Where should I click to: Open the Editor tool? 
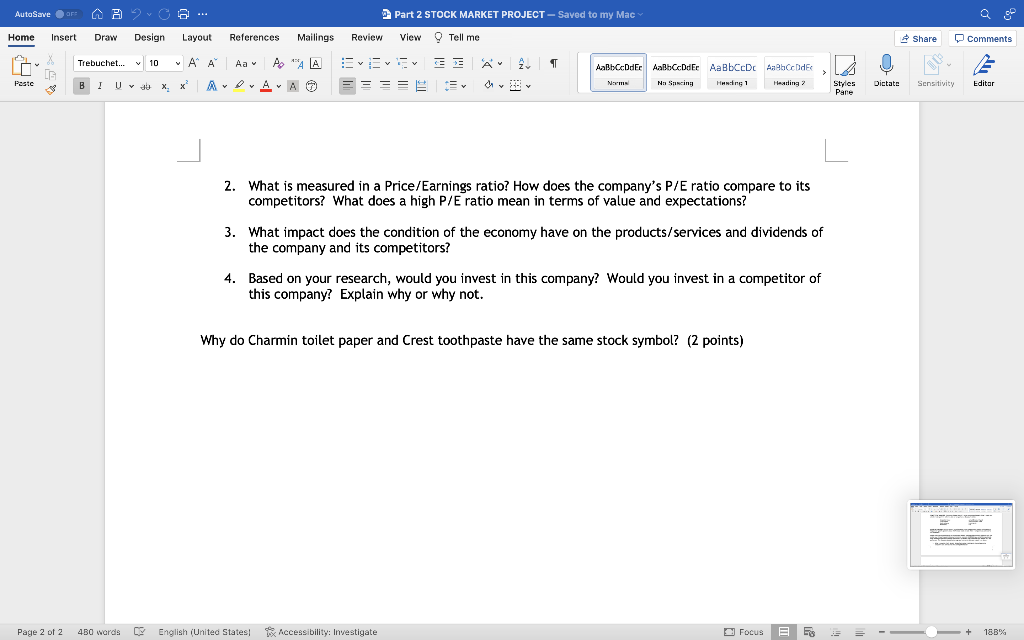(981, 70)
